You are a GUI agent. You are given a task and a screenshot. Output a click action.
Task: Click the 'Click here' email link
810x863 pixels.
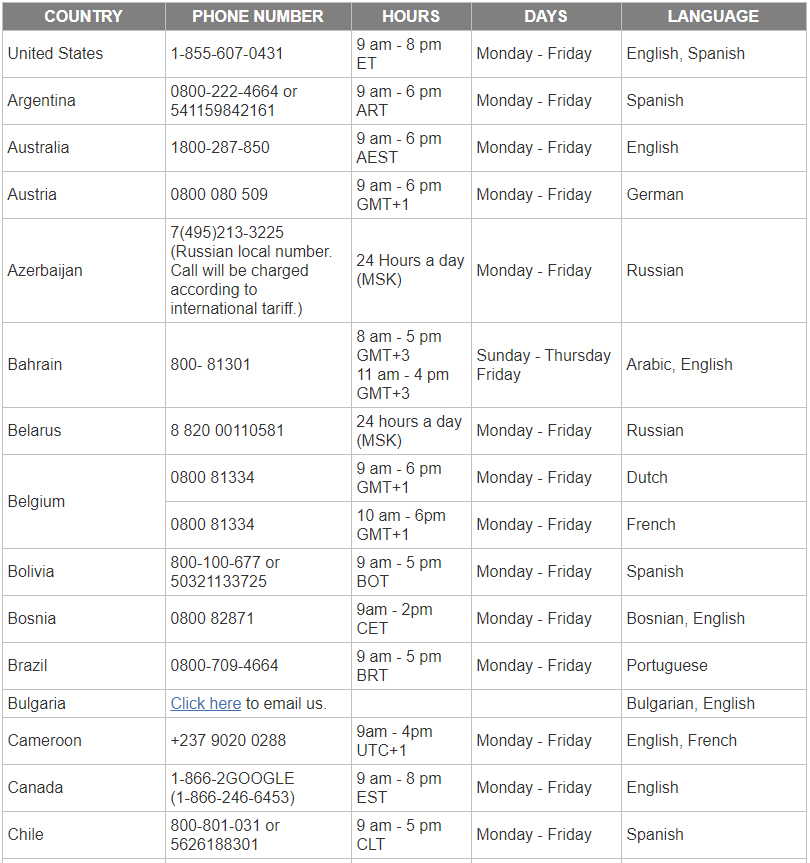(x=205, y=703)
